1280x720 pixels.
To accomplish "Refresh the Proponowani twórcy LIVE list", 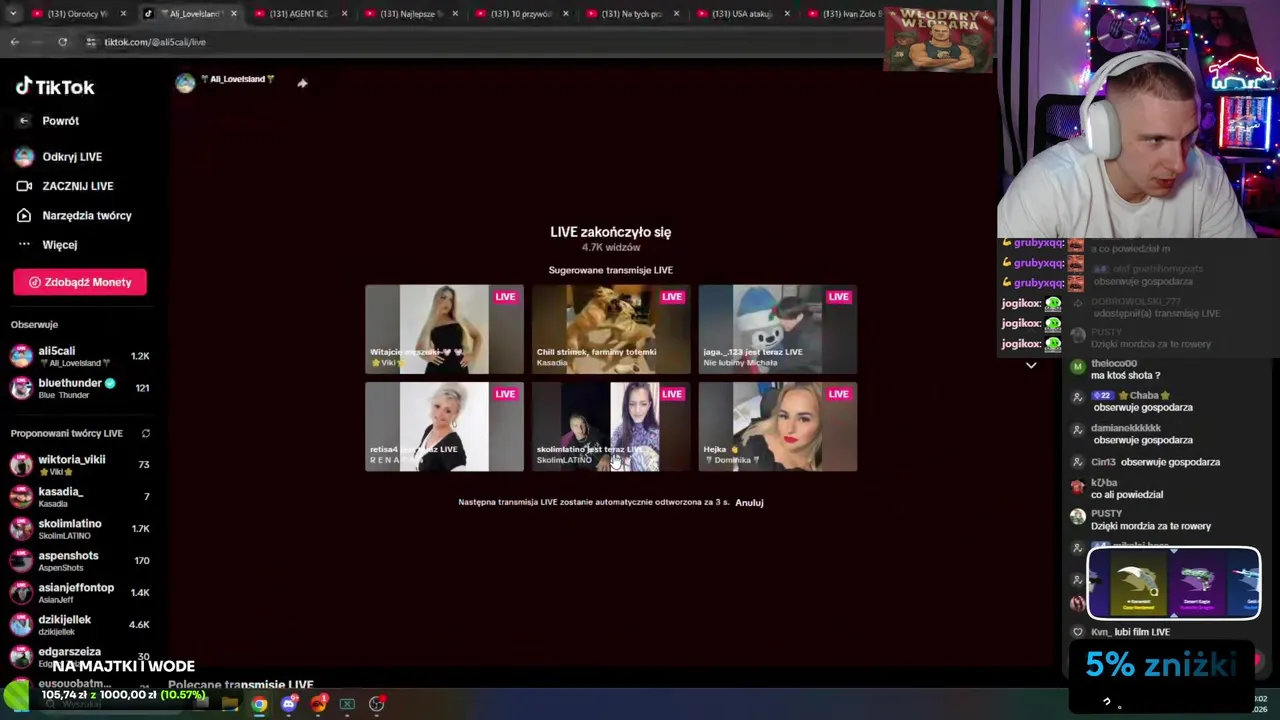I will (146, 433).
